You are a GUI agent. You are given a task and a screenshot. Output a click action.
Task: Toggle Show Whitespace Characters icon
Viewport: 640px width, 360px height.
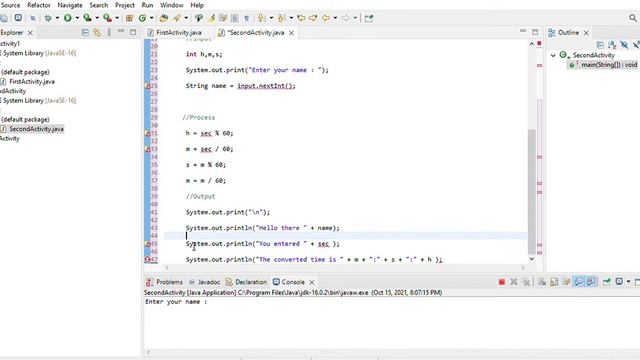point(247,18)
